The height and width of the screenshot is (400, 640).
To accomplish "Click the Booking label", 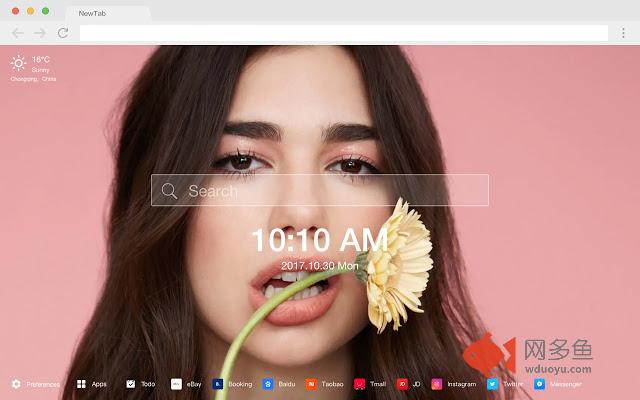I will coord(240,384).
